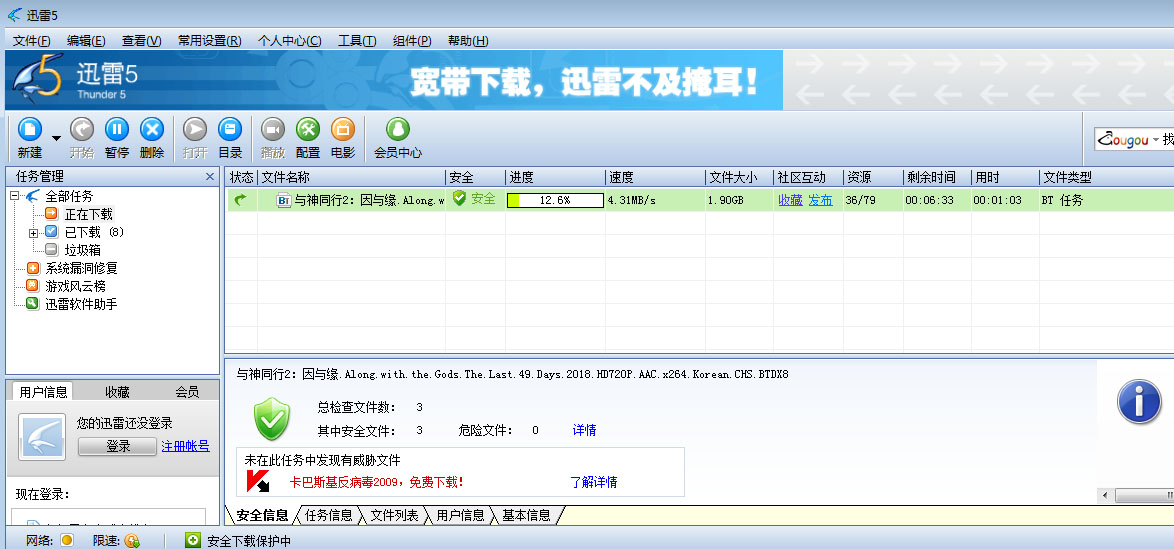The height and width of the screenshot is (549, 1174).
Task: Open the 个人中心(C) menu
Action: coord(290,40)
